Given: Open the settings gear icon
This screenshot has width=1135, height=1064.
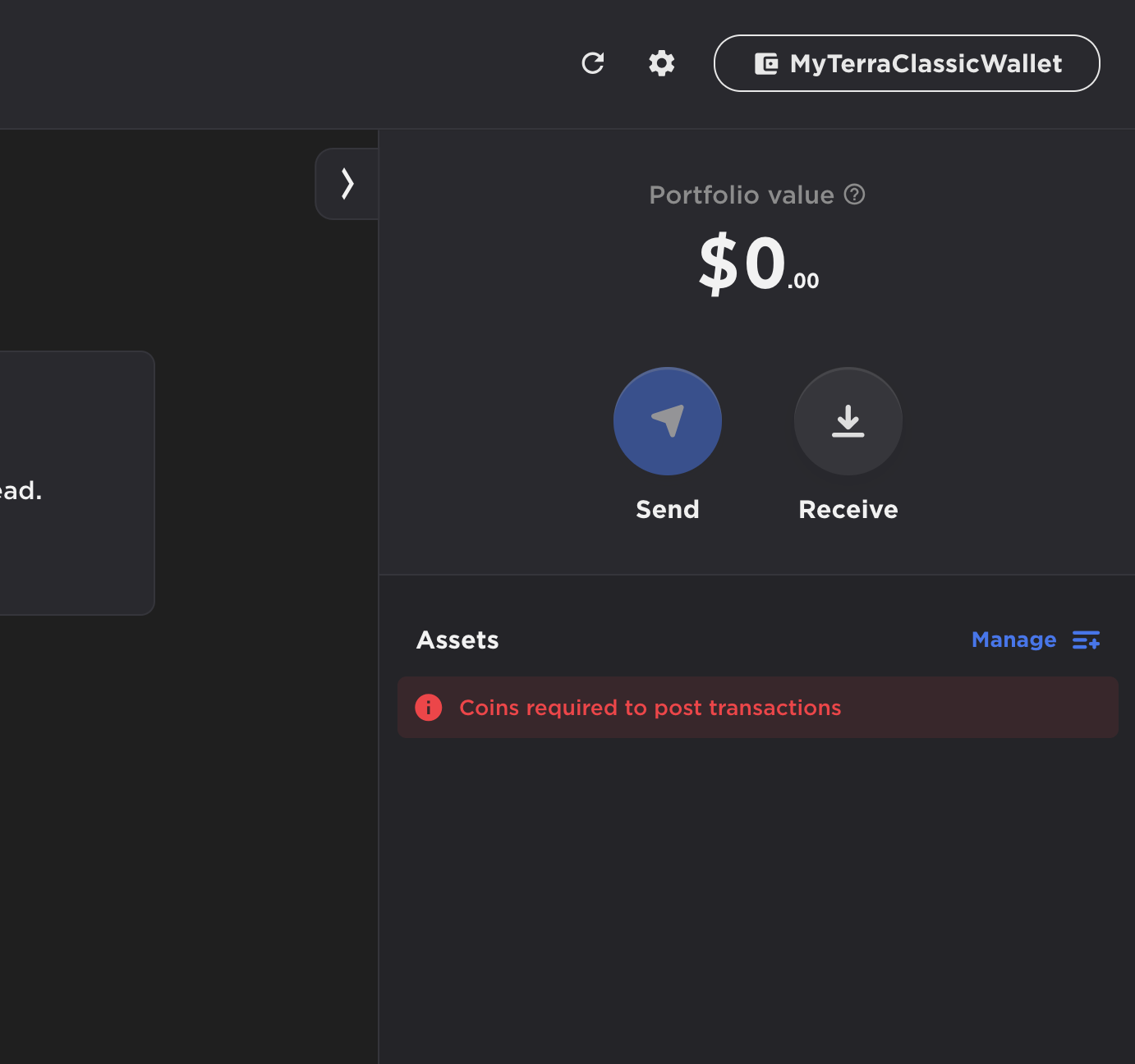Looking at the screenshot, I should (x=661, y=63).
